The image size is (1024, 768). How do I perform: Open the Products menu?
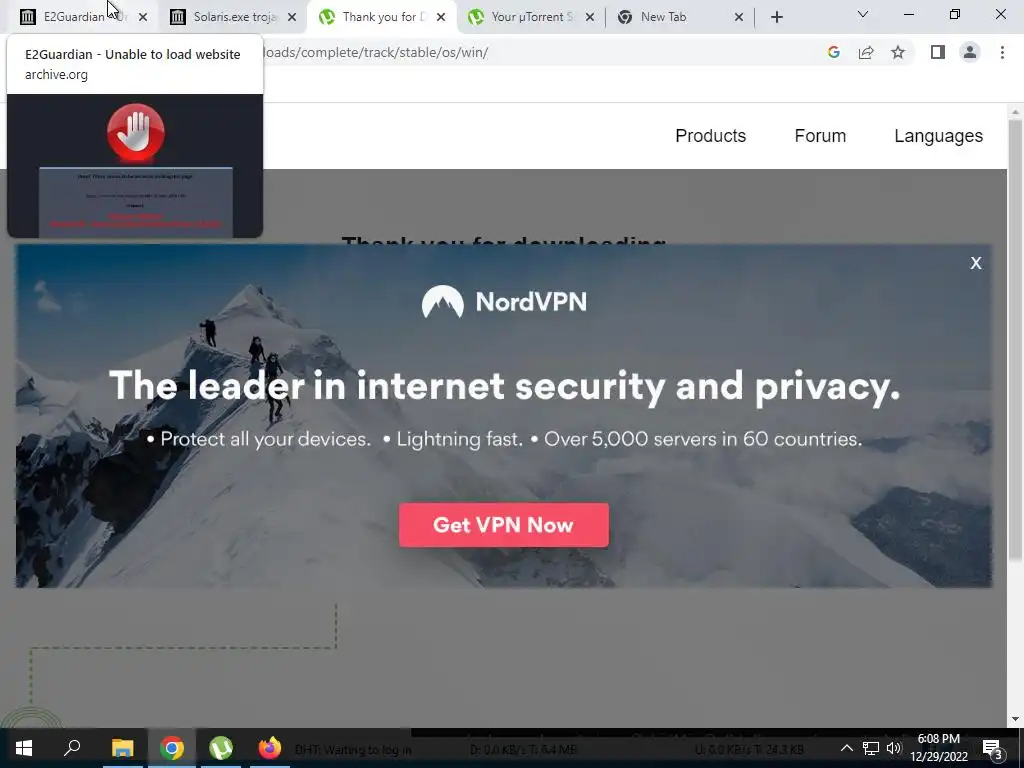(711, 136)
